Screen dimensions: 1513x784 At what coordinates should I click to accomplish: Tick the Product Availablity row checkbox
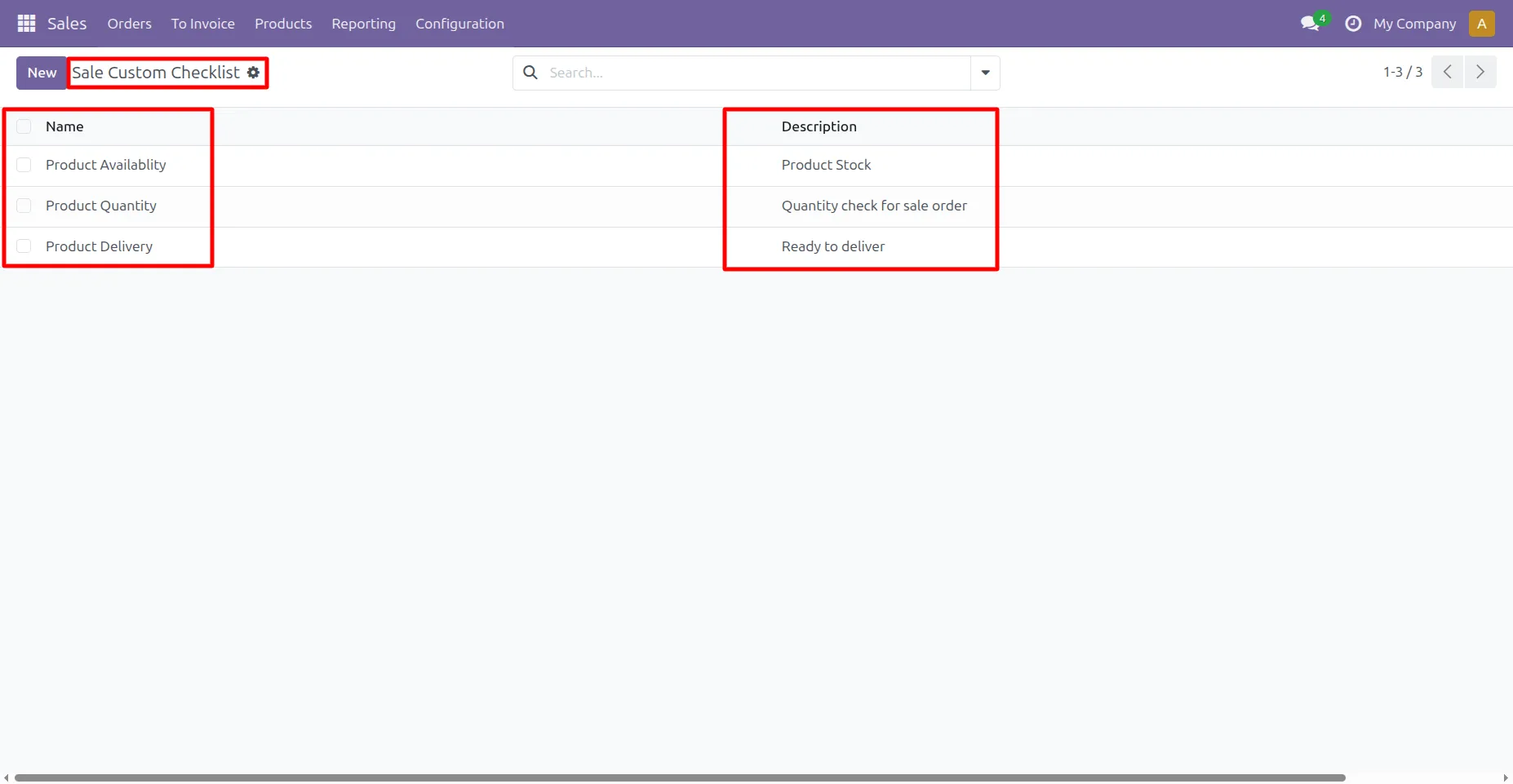click(24, 165)
